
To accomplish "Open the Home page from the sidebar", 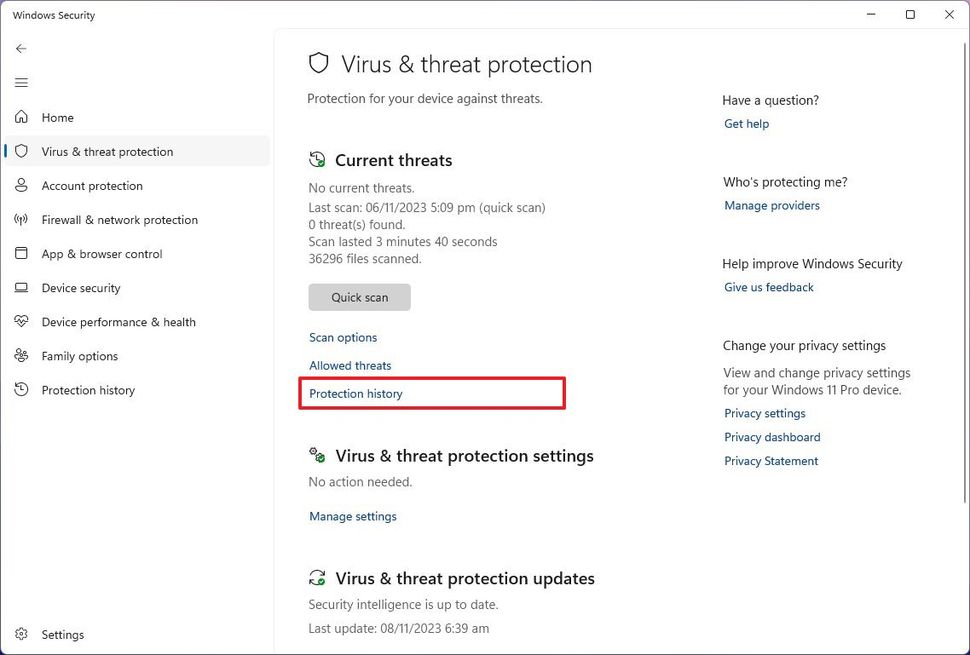I will (57, 117).
